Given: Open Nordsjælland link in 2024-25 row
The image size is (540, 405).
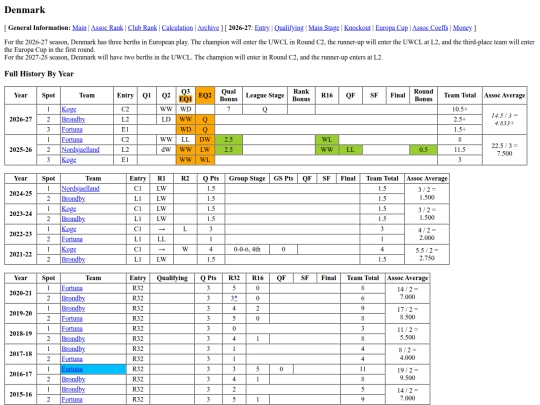Looking at the screenshot, I should [80, 189].
